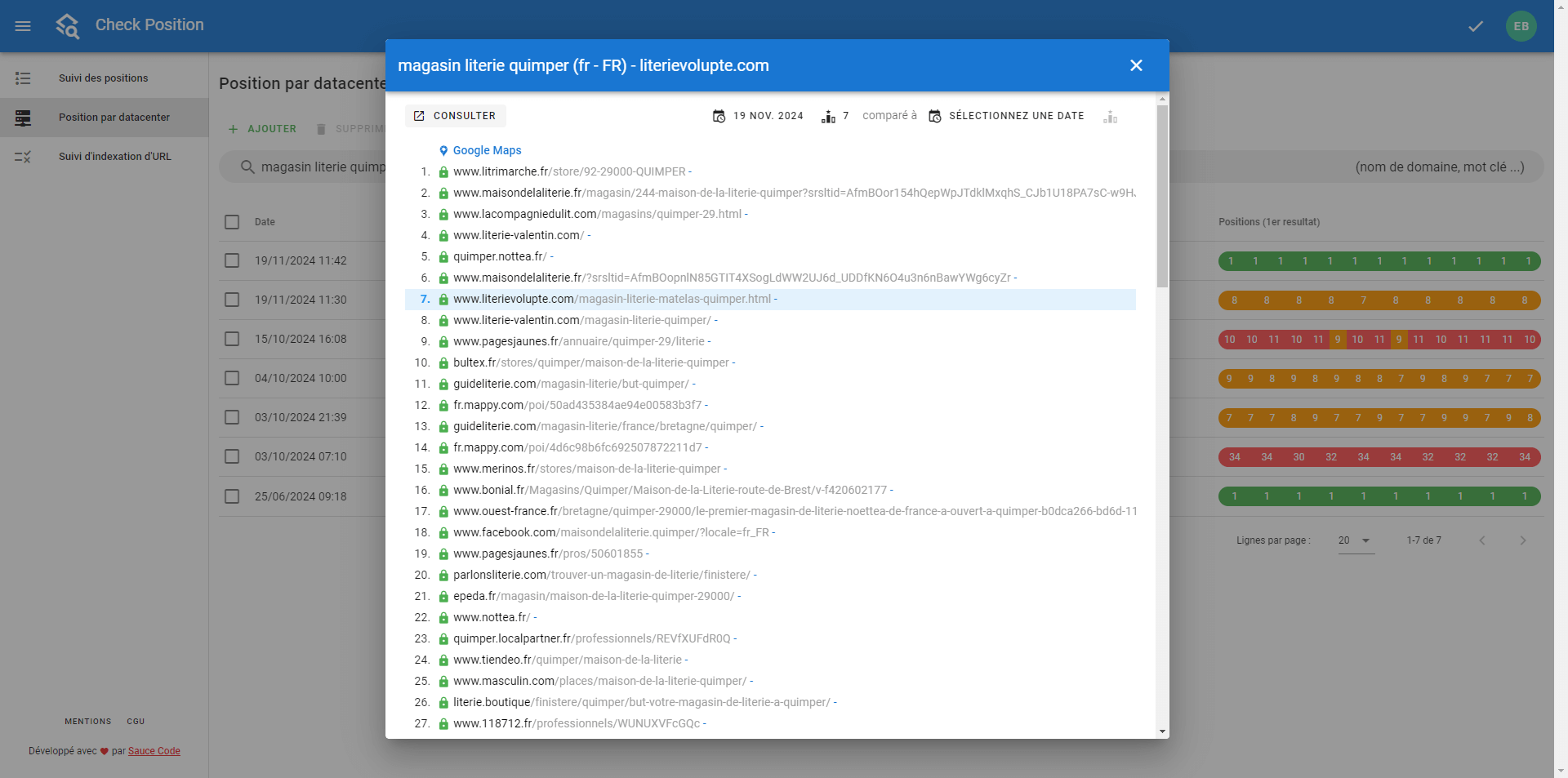
Task: Click positions bar for 19/11/2024 11:42 row
Action: coord(1379,261)
